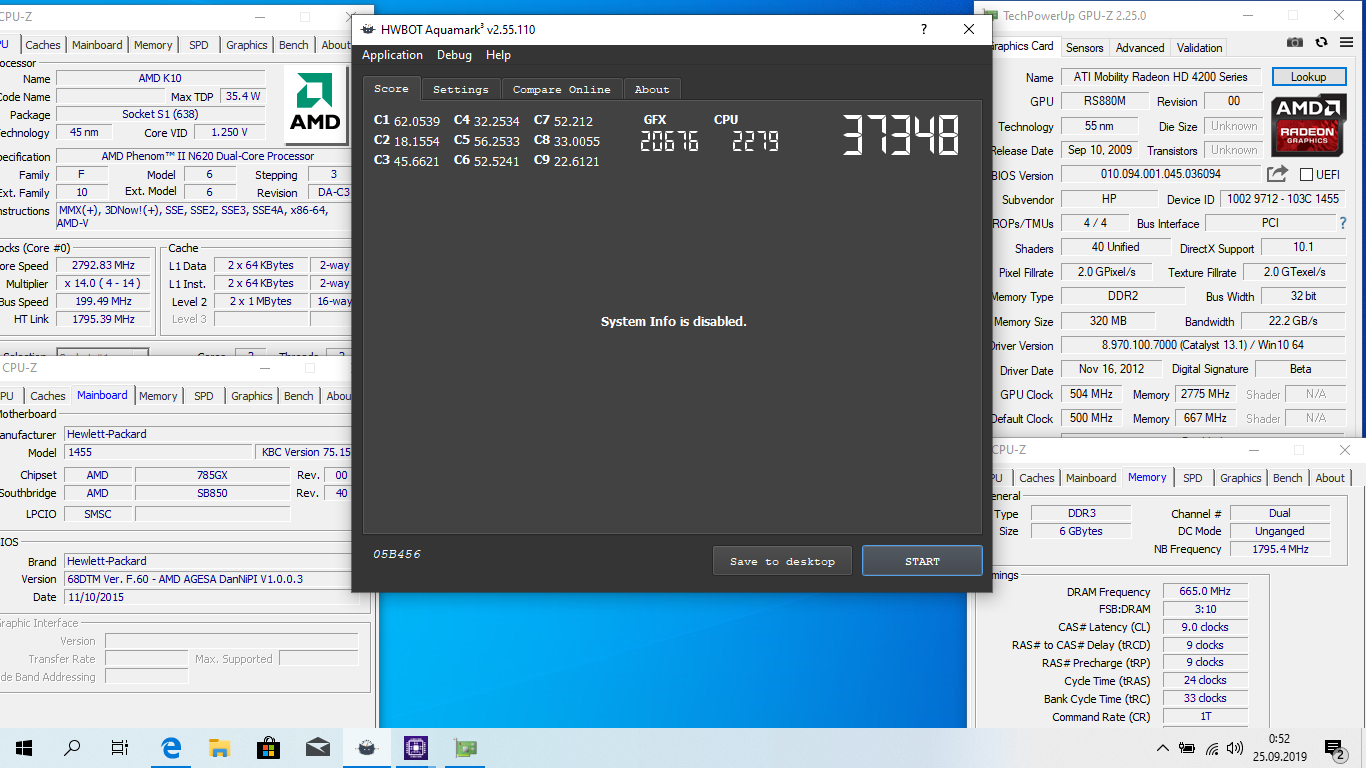The image size is (1366, 768).
Task: Click the START benchmark button
Action: (x=922, y=561)
